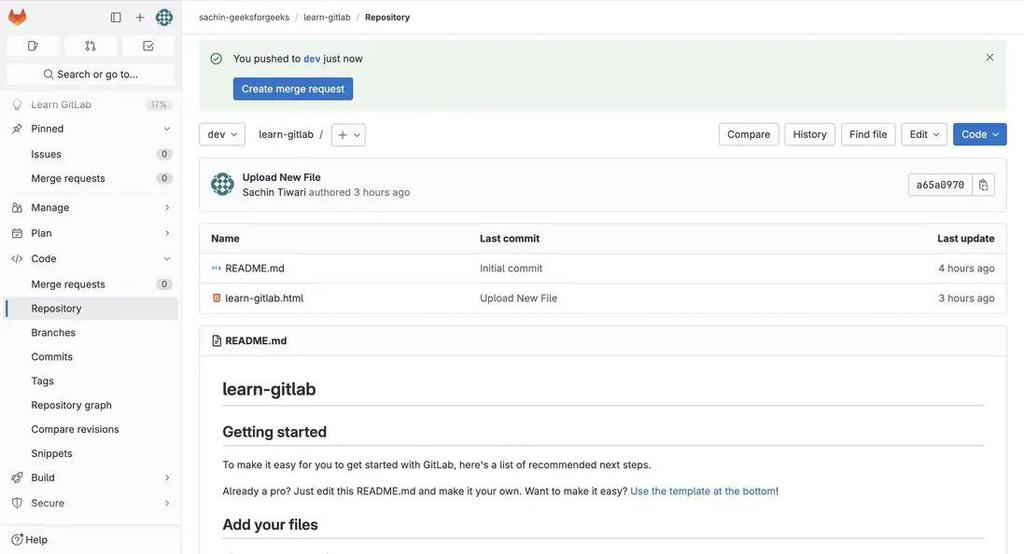The image size is (1024, 554).
Task: Open the user avatar menu
Action: 164,17
